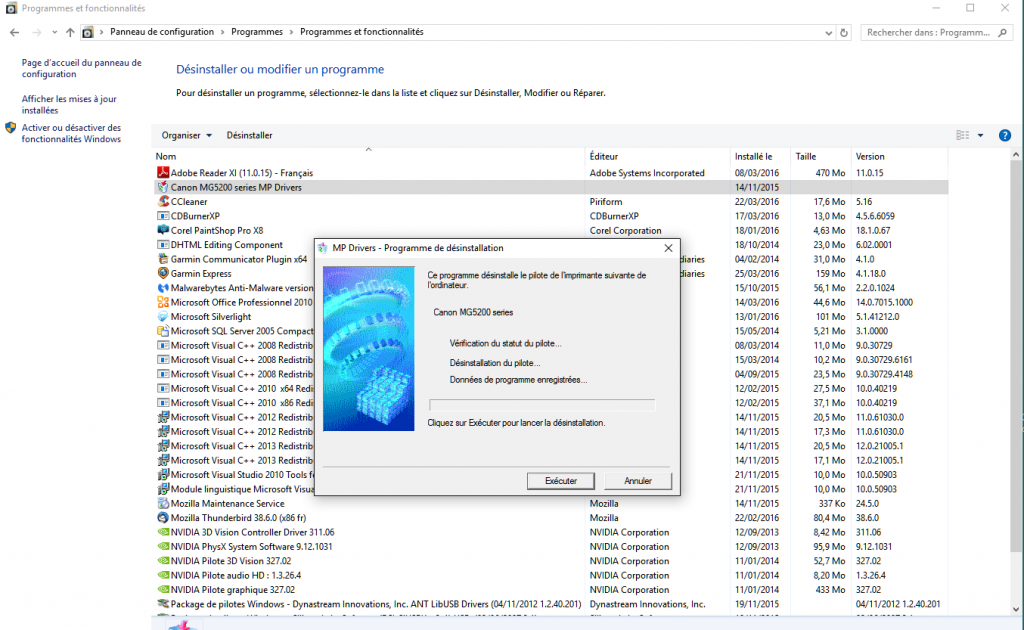The image size is (1024, 630).
Task: Click the DHTML Editing Component icon
Action: pyautogui.click(x=163, y=245)
